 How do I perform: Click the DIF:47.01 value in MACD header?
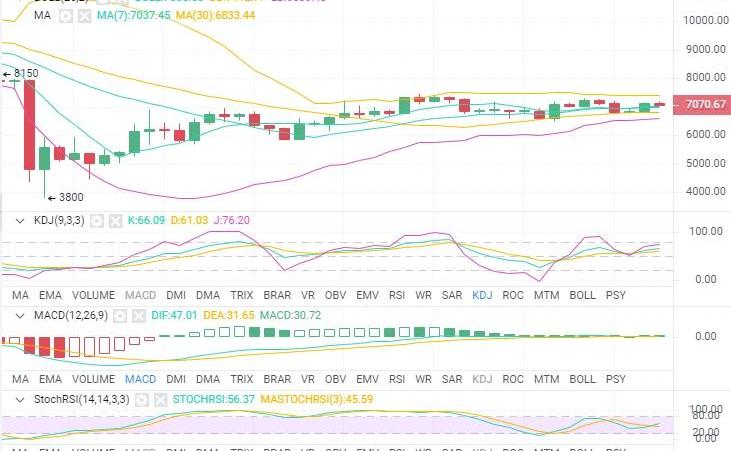174,315
